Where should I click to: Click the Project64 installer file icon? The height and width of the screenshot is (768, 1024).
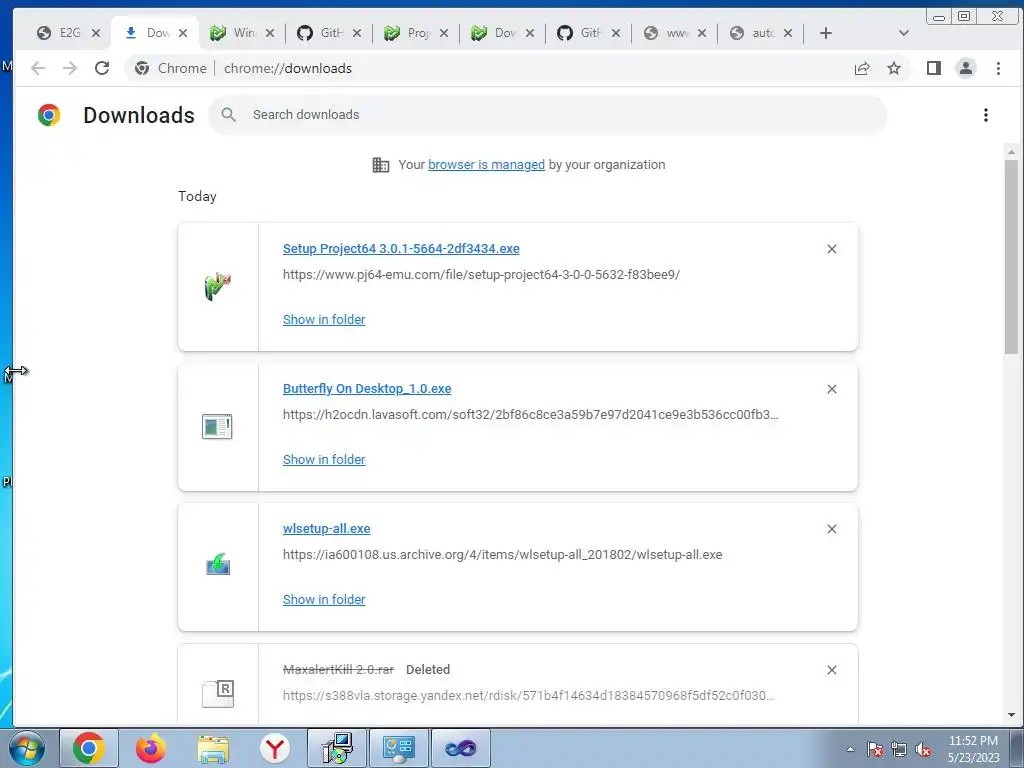[217, 287]
